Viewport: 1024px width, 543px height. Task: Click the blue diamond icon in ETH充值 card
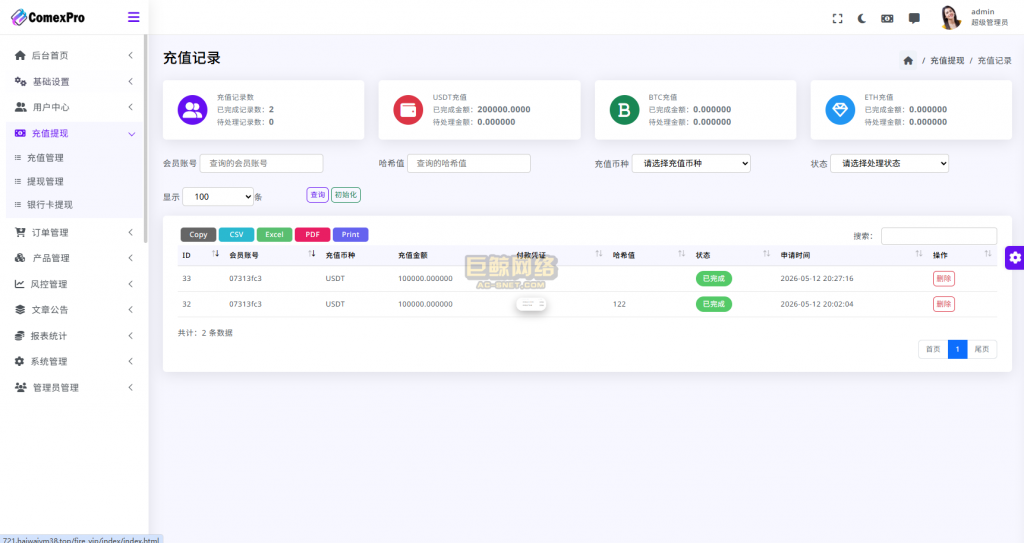[840, 110]
